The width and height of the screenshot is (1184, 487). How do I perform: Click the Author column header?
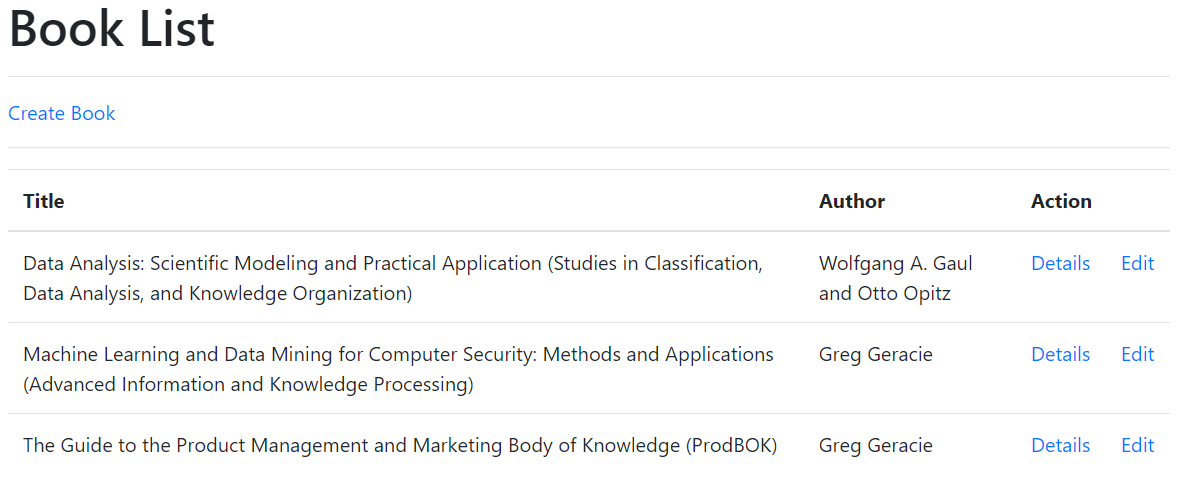coord(852,201)
